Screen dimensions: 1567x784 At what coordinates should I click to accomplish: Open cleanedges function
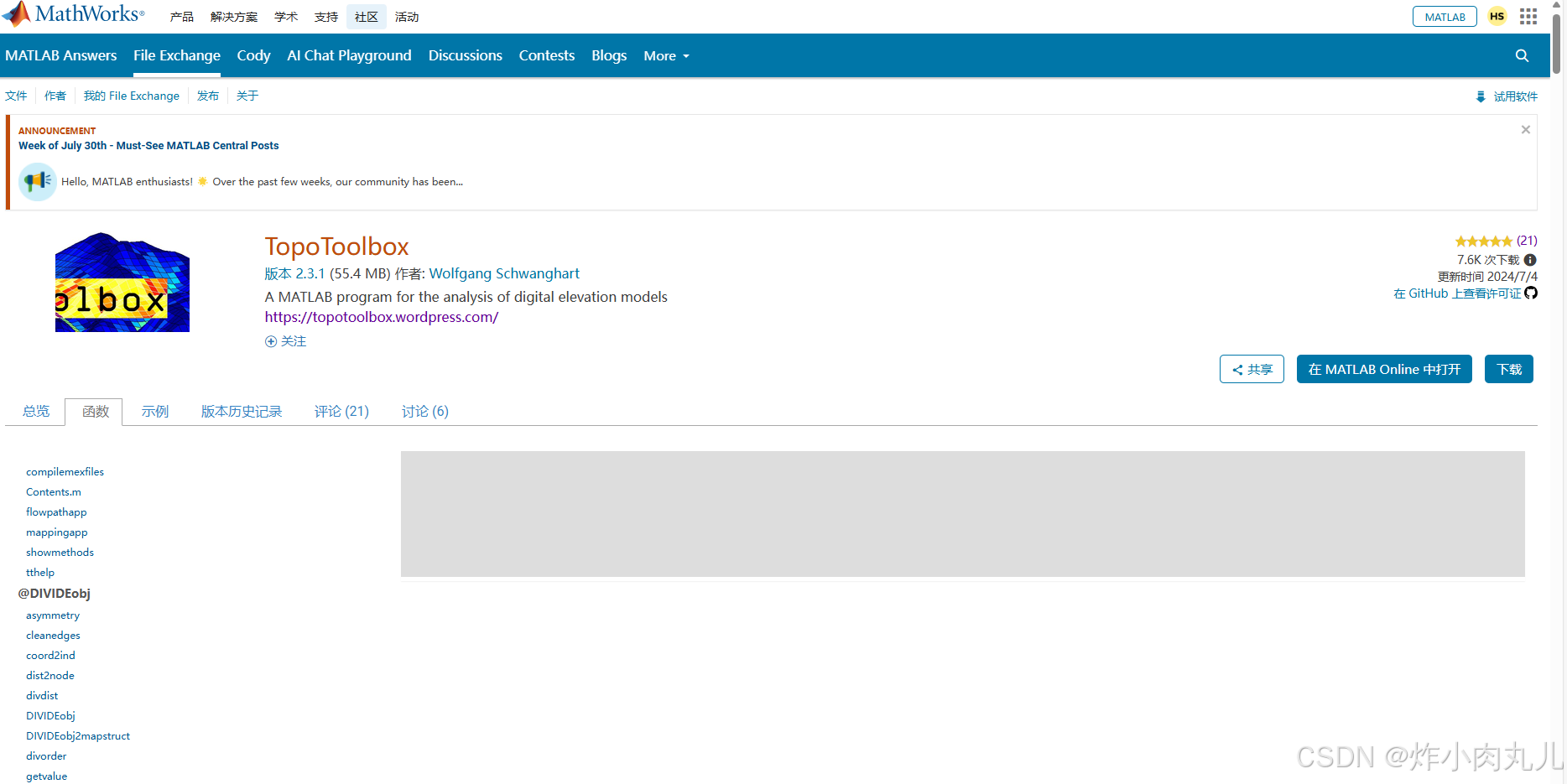[53, 636]
